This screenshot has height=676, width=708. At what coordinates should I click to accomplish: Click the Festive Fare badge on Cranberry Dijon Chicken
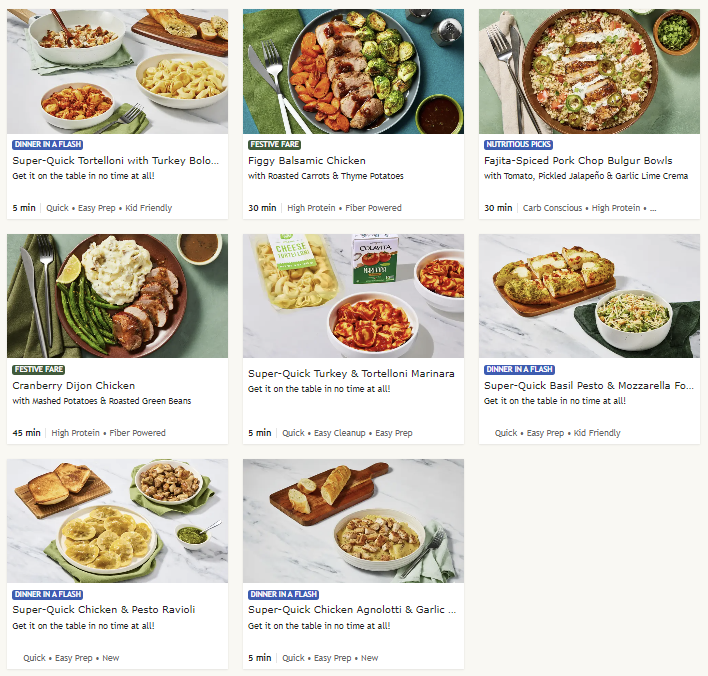(x=39, y=369)
